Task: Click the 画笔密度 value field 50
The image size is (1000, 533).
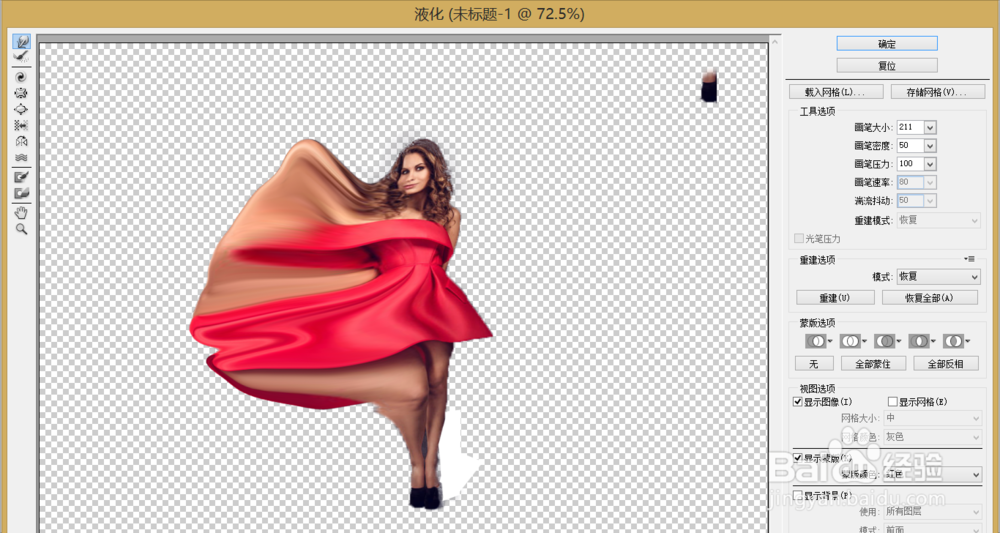Action: pos(909,146)
